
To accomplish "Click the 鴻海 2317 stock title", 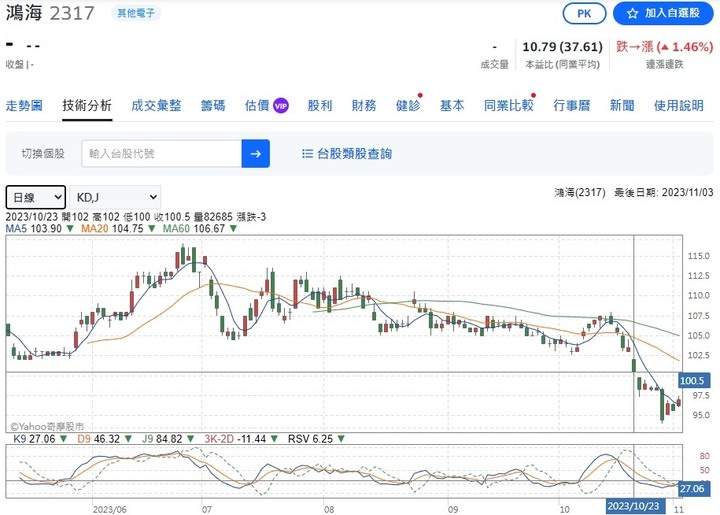I will click(50, 13).
